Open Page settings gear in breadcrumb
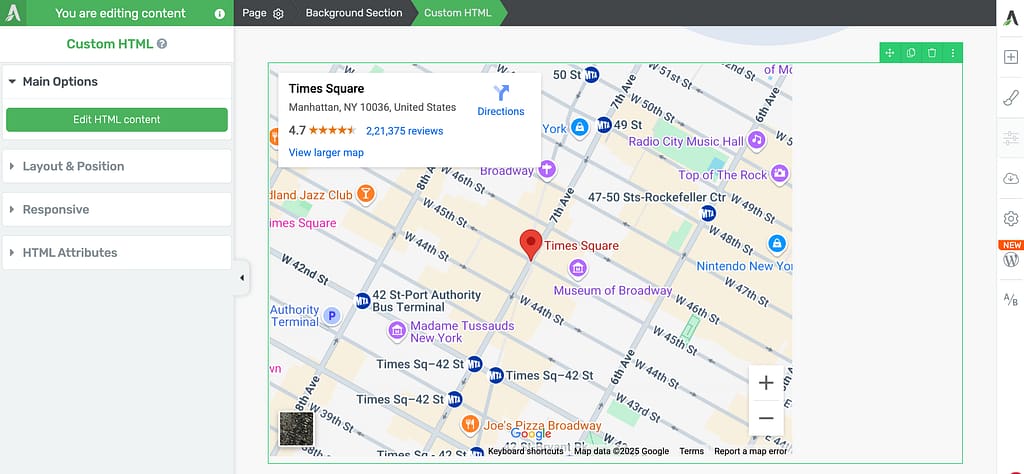This screenshot has height=474, width=1024. pos(278,14)
